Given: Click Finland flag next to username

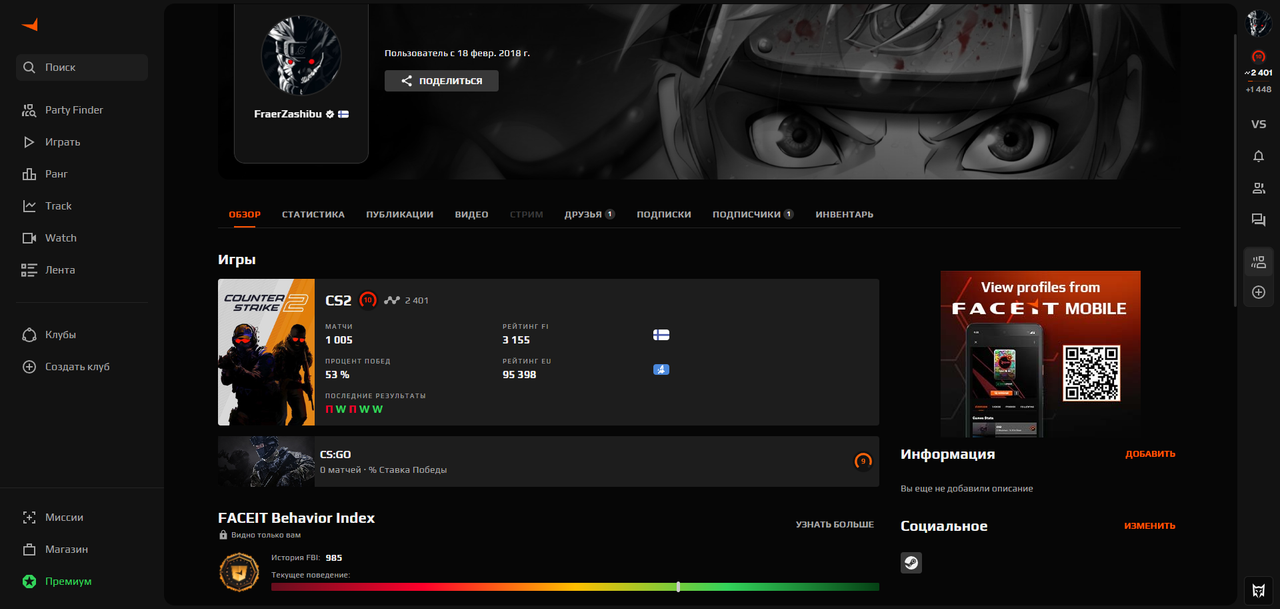Looking at the screenshot, I should point(343,114).
